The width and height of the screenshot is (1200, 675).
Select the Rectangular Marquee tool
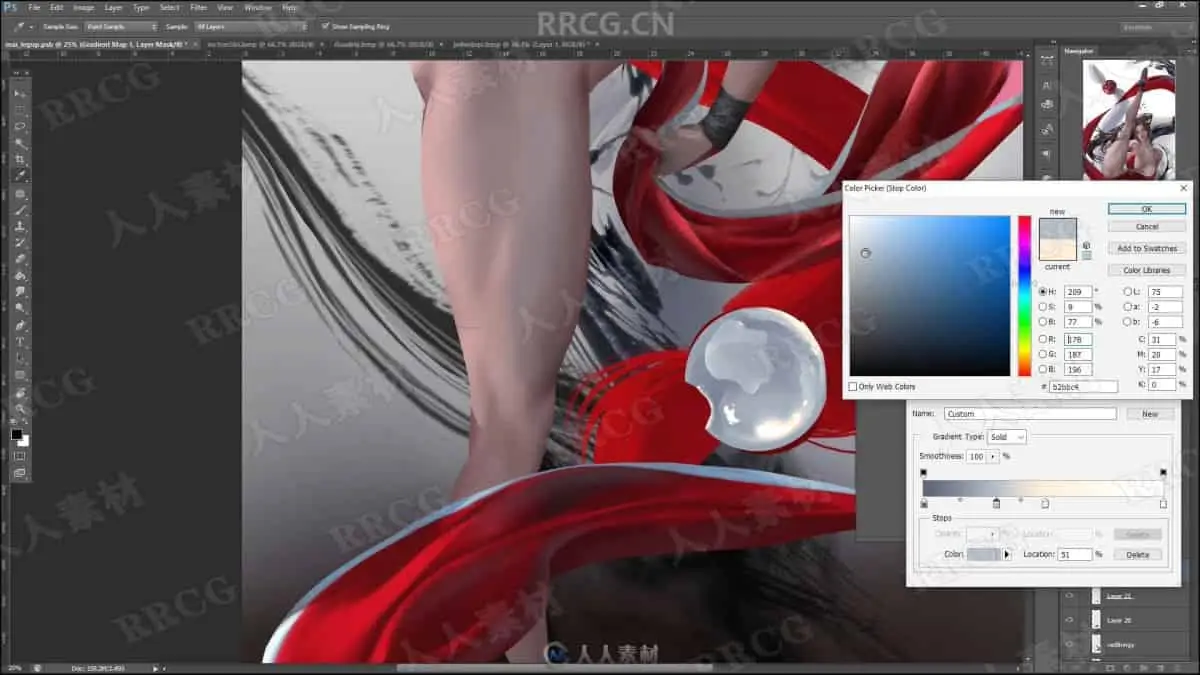point(20,110)
